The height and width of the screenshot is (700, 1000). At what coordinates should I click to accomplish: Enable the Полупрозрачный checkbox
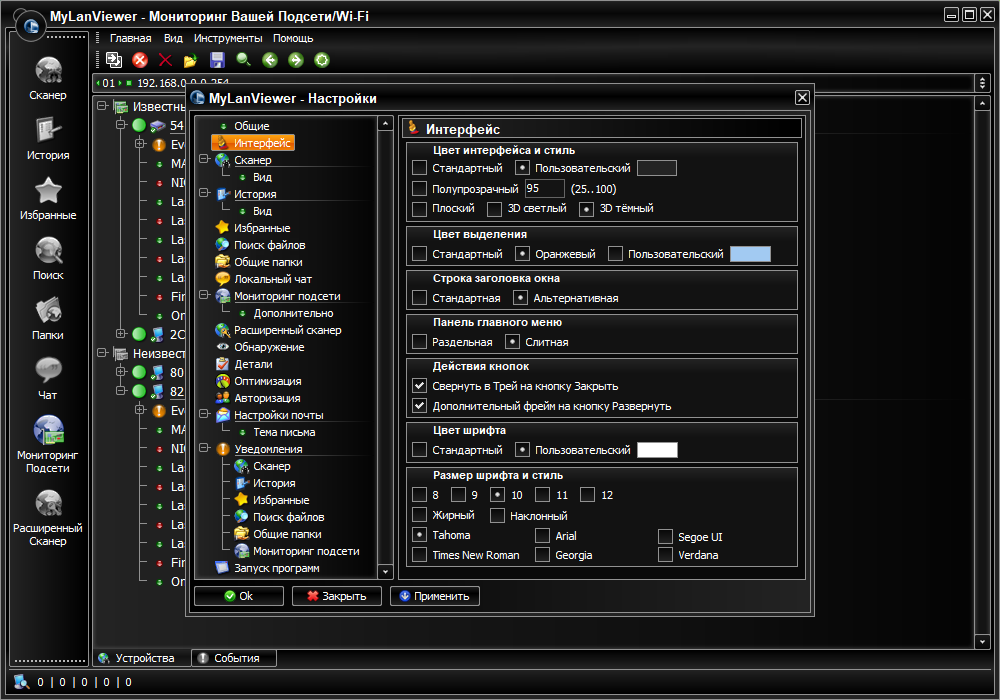click(419, 189)
